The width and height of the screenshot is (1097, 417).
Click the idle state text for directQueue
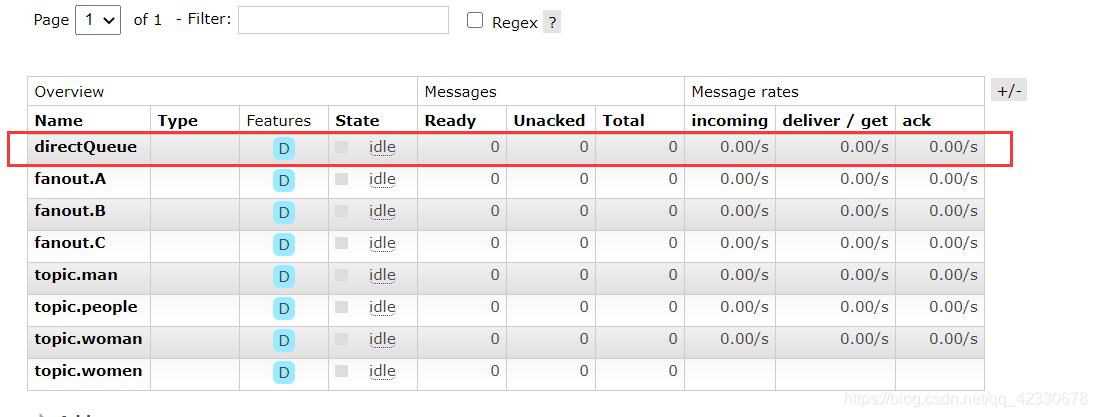pyautogui.click(x=382, y=148)
